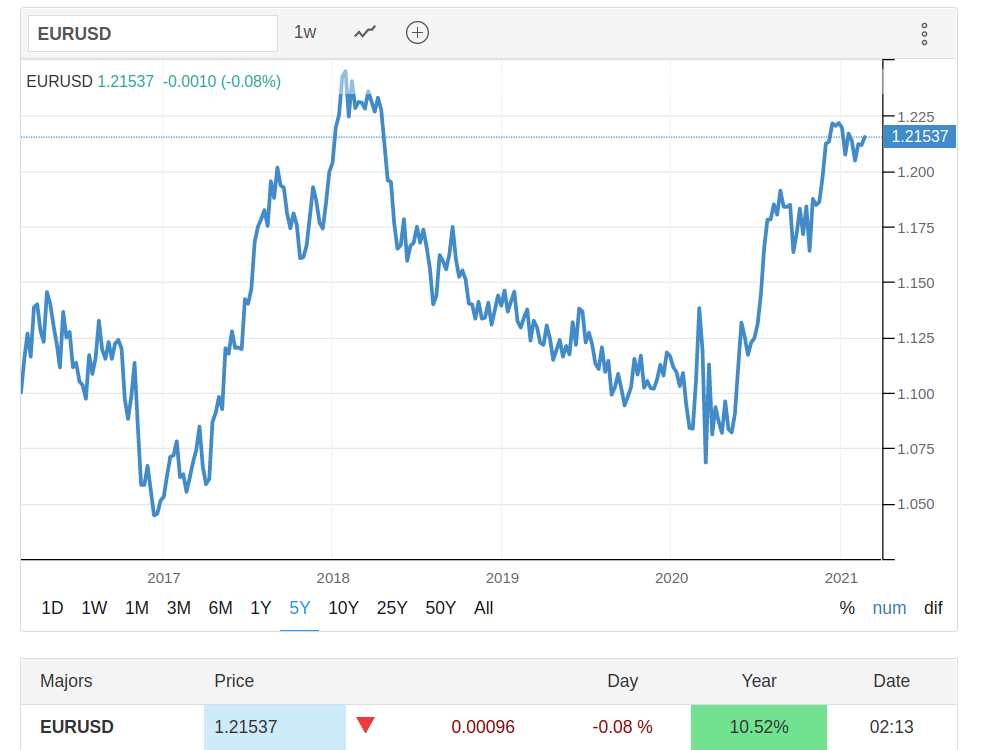
Task: Open the 1w interval dropdown
Action: (305, 32)
